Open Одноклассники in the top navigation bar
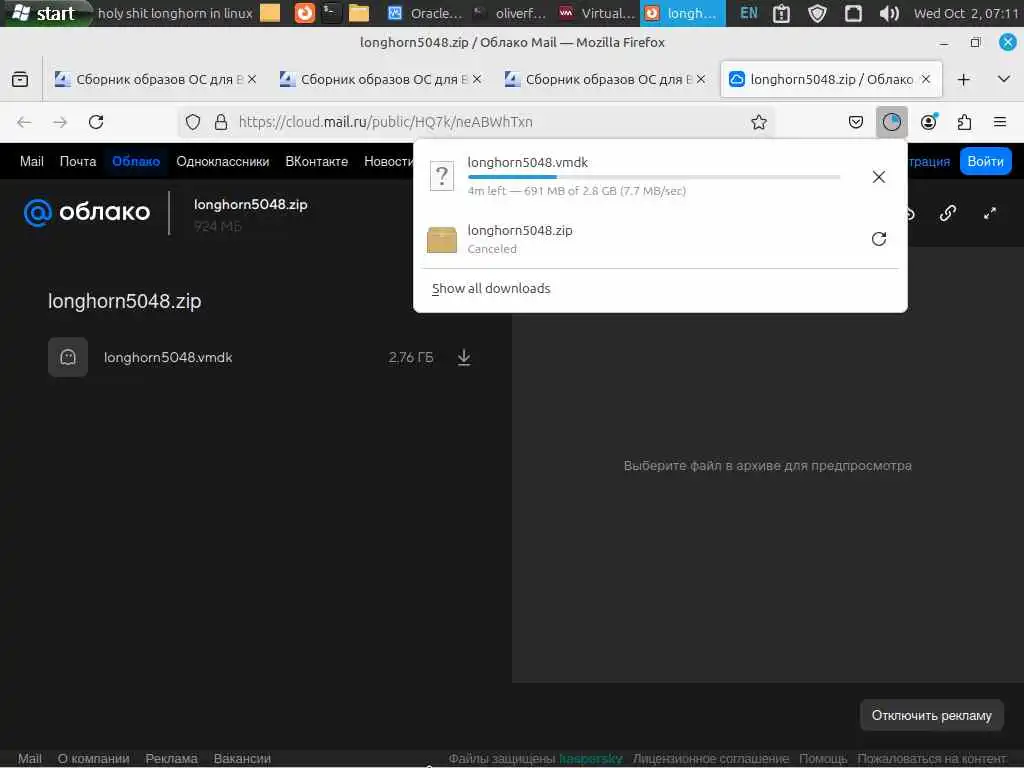The height and width of the screenshot is (768, 1024). (x=223, y=161)
